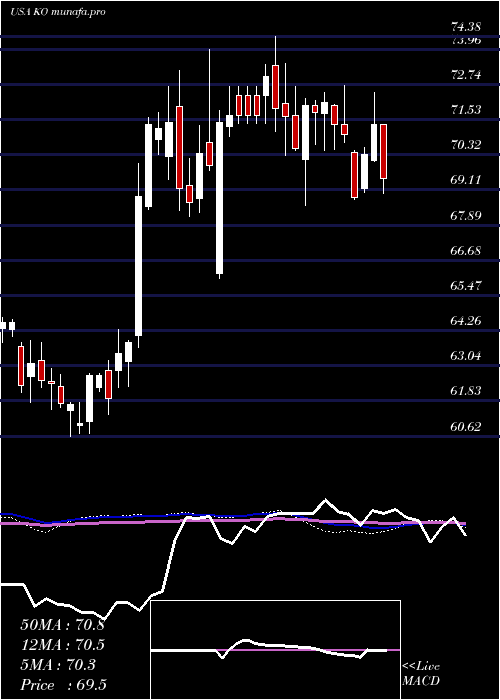Select the 66.68 price level label
The height and width of the screenshot is (700, 500).
(x=466, y=250)
